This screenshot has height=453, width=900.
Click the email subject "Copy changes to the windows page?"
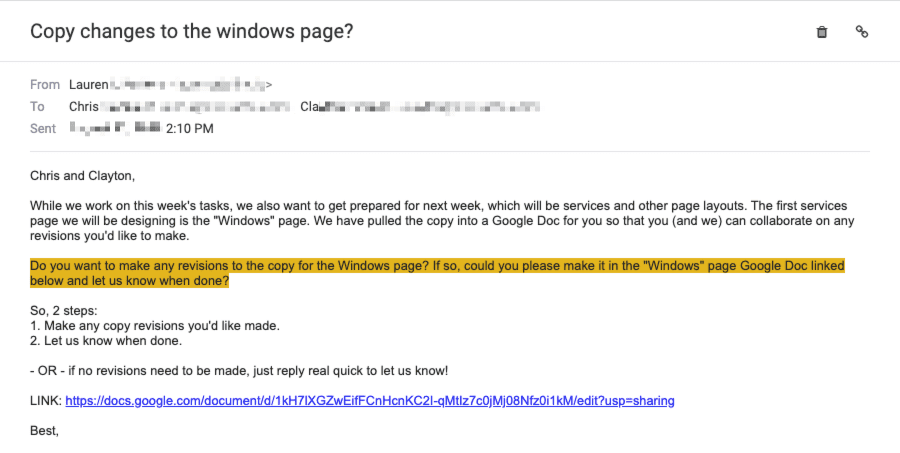click(192, 31)
